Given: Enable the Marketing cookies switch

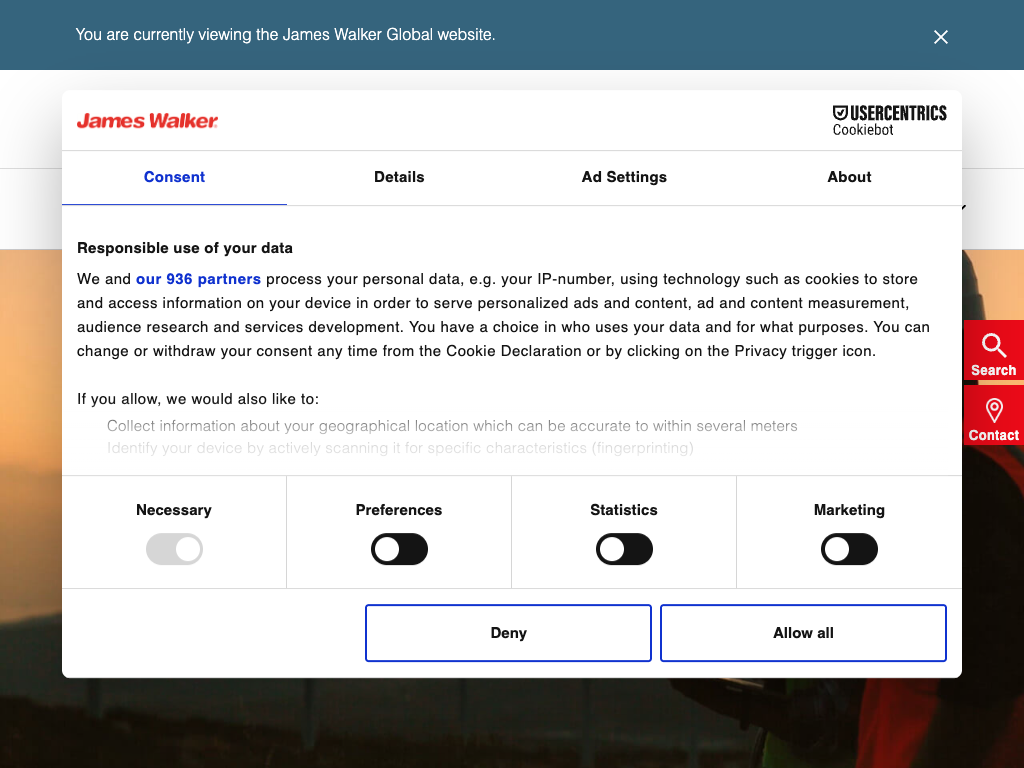Looking at the screenshot, I should point(849,549).
